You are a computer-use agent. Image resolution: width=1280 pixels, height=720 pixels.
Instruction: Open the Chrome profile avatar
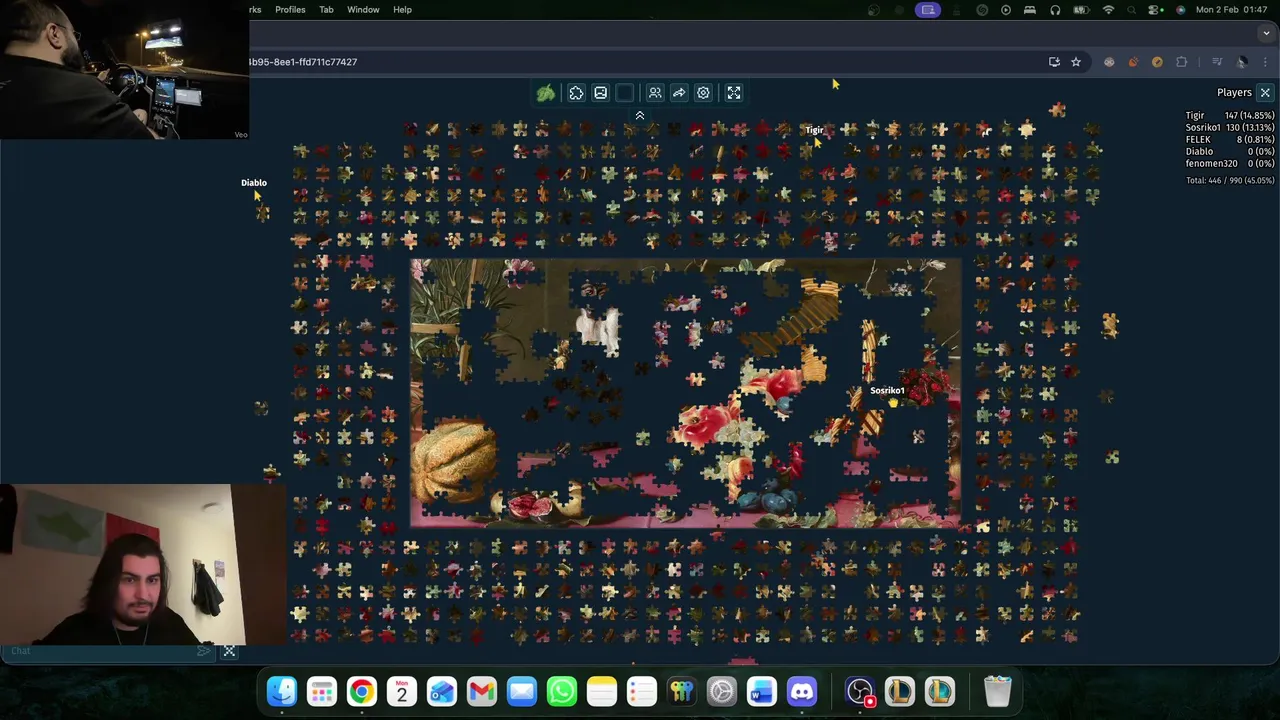pyautogui.click(x=1242, y=62)
